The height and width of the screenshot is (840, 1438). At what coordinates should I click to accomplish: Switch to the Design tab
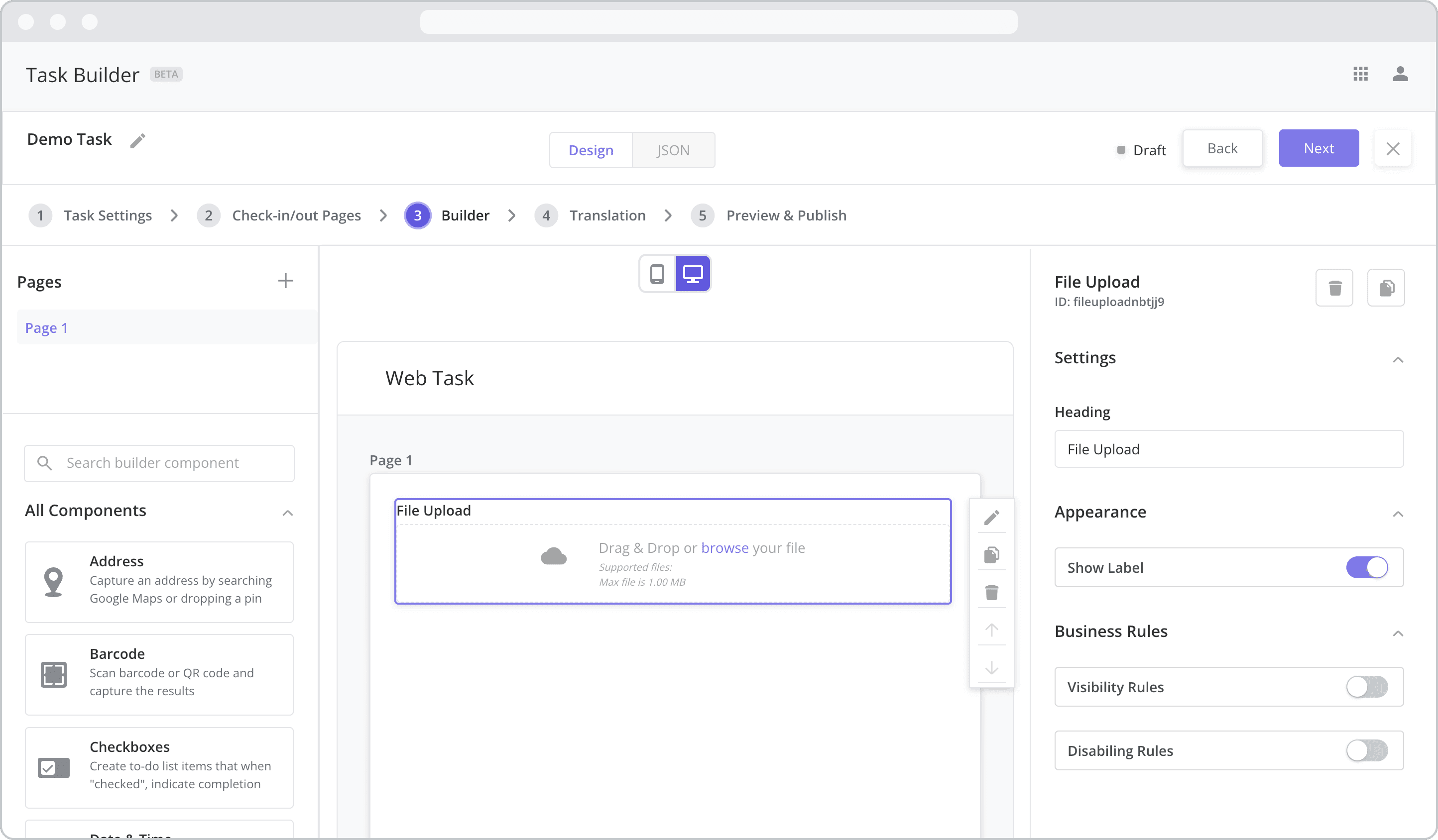(x=591, y=151)
